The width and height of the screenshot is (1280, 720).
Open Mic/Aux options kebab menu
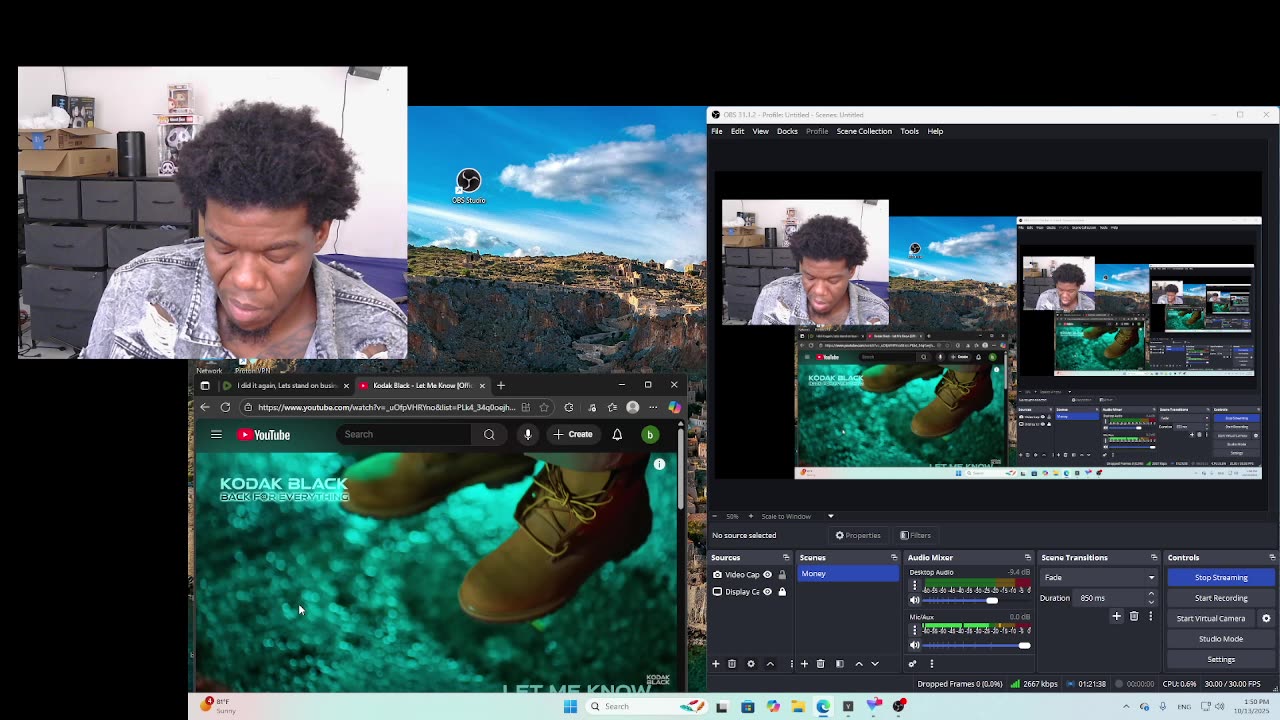[914, 631]
